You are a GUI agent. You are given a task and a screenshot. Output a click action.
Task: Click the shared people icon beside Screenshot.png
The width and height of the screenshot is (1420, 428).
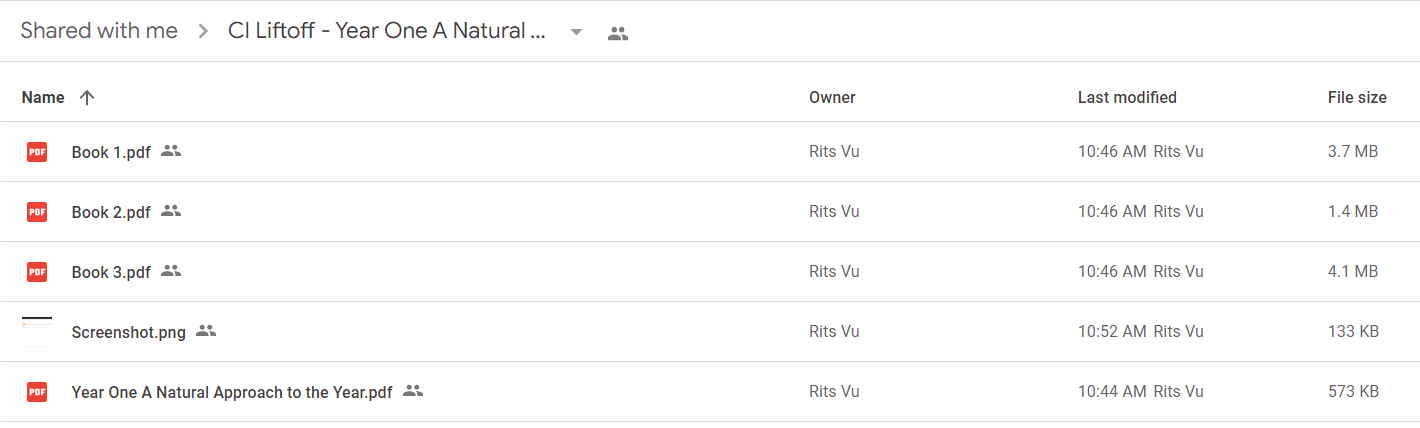point(206,331)
